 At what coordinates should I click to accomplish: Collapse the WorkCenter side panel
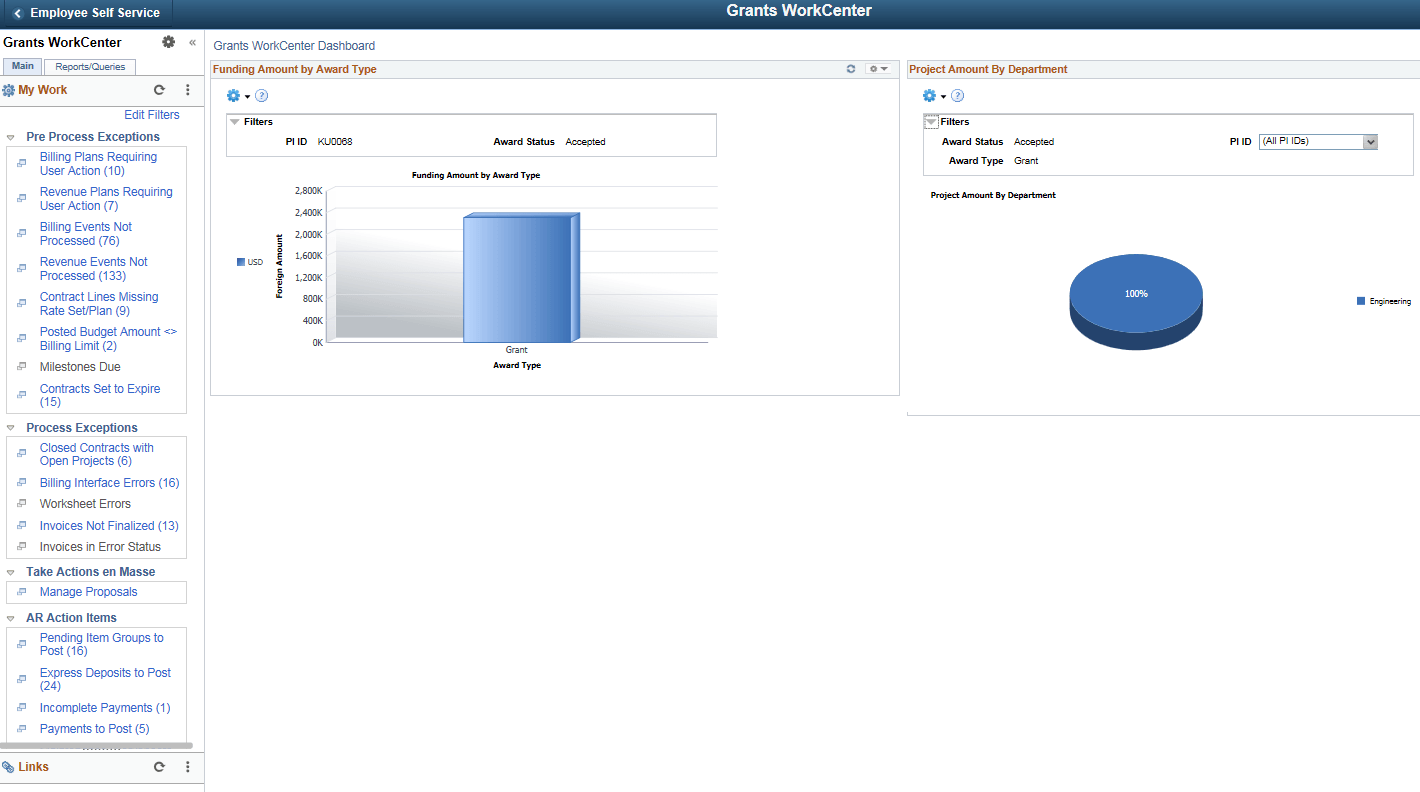tap(192, 43)
